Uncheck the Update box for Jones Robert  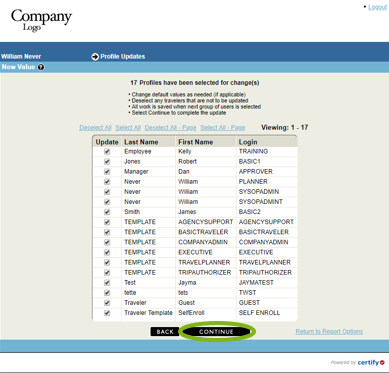(x=107, y=162)
